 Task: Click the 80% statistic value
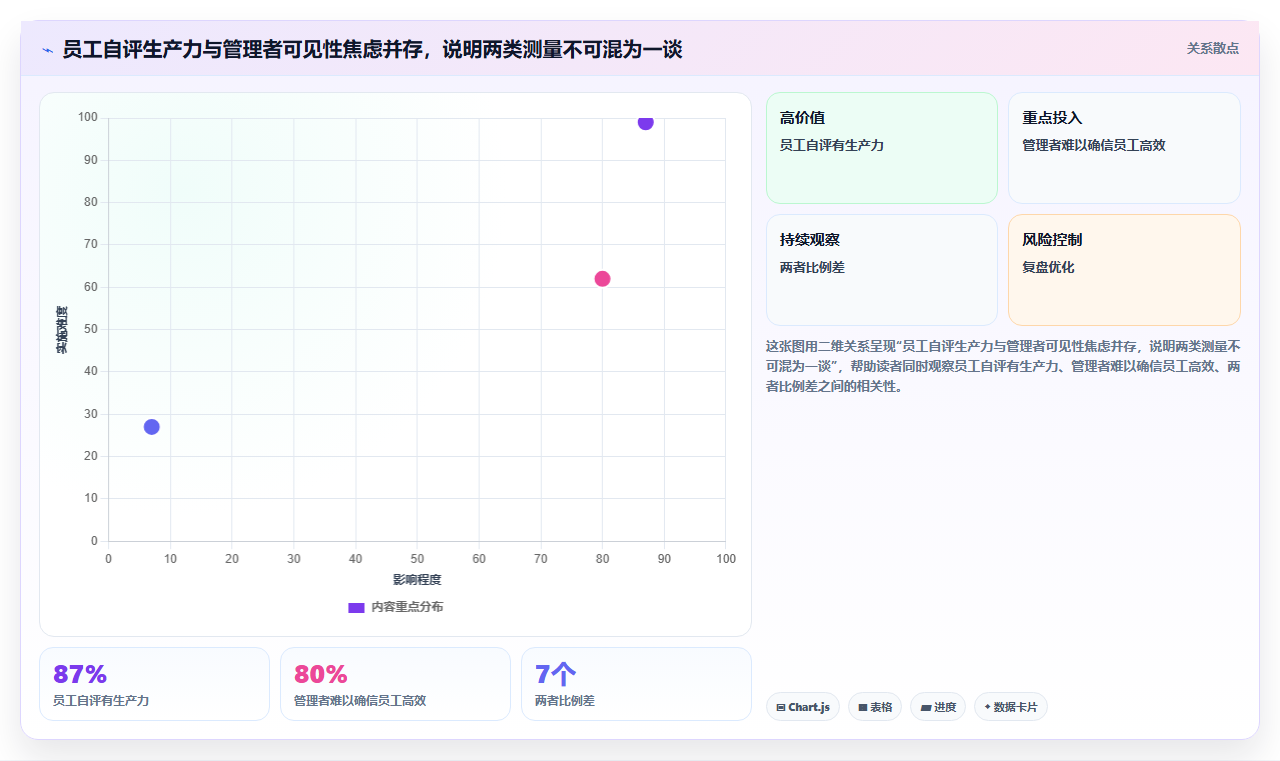[x=321, y=675]
